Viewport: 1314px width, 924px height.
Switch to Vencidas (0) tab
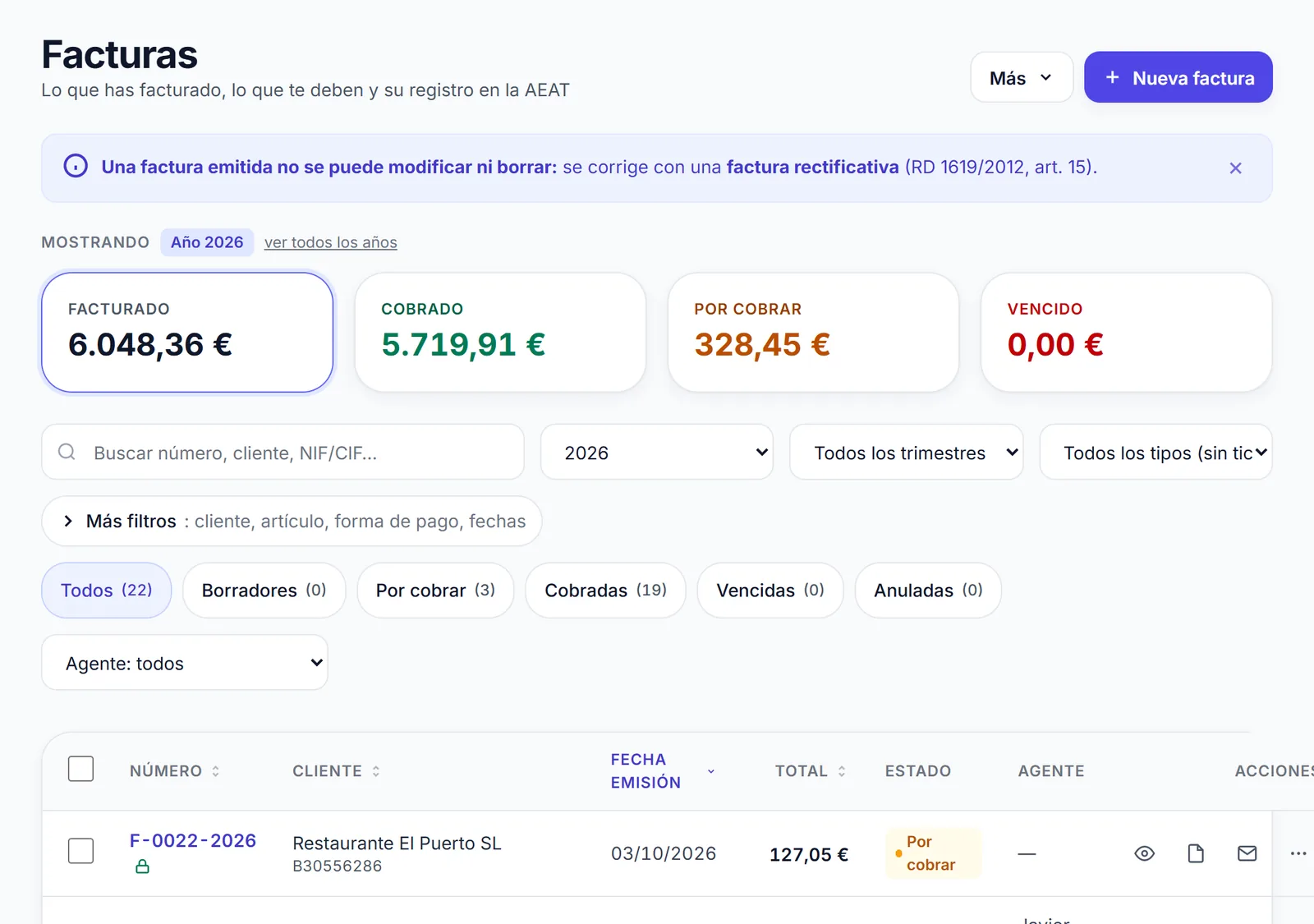770,590
